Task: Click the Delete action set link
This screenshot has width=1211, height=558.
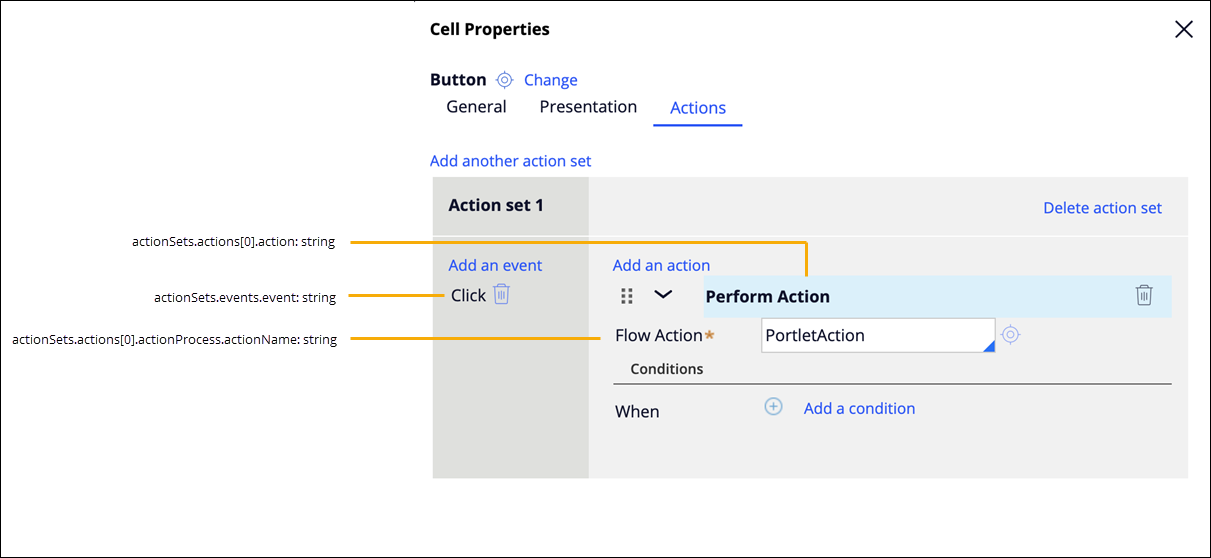Action: click(x=1102, y=208)
